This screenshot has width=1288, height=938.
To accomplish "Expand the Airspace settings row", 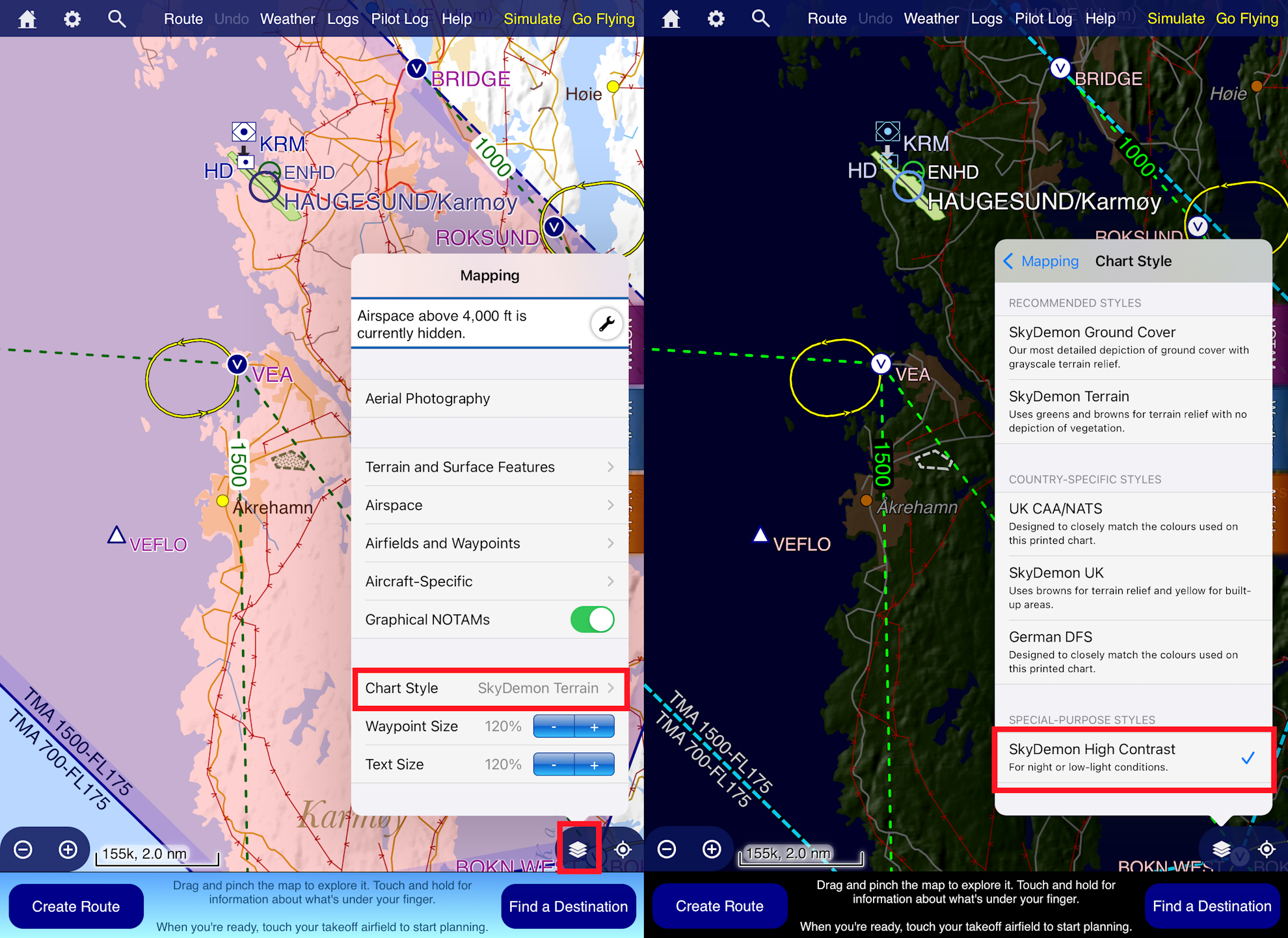I will [x=490, y=505].
